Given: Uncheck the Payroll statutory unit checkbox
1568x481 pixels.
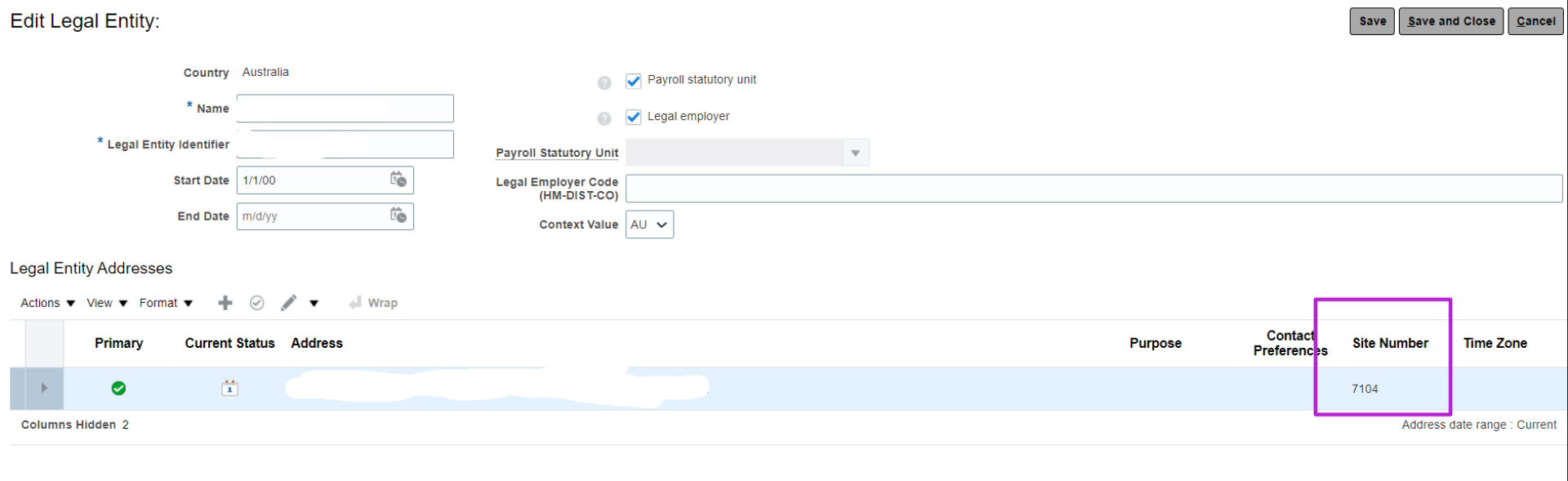Looking at the screenshot, I should [x=634, y=80].
